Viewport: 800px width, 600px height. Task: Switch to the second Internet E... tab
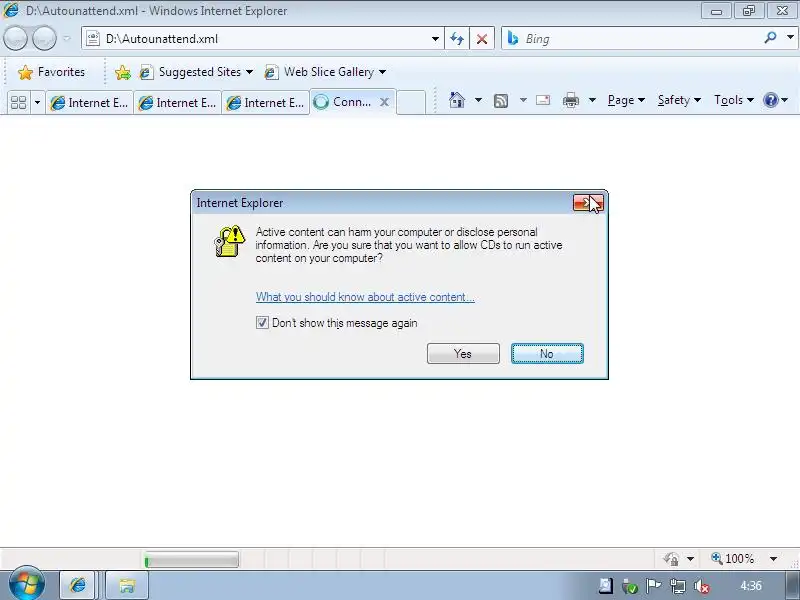[178, 103]
